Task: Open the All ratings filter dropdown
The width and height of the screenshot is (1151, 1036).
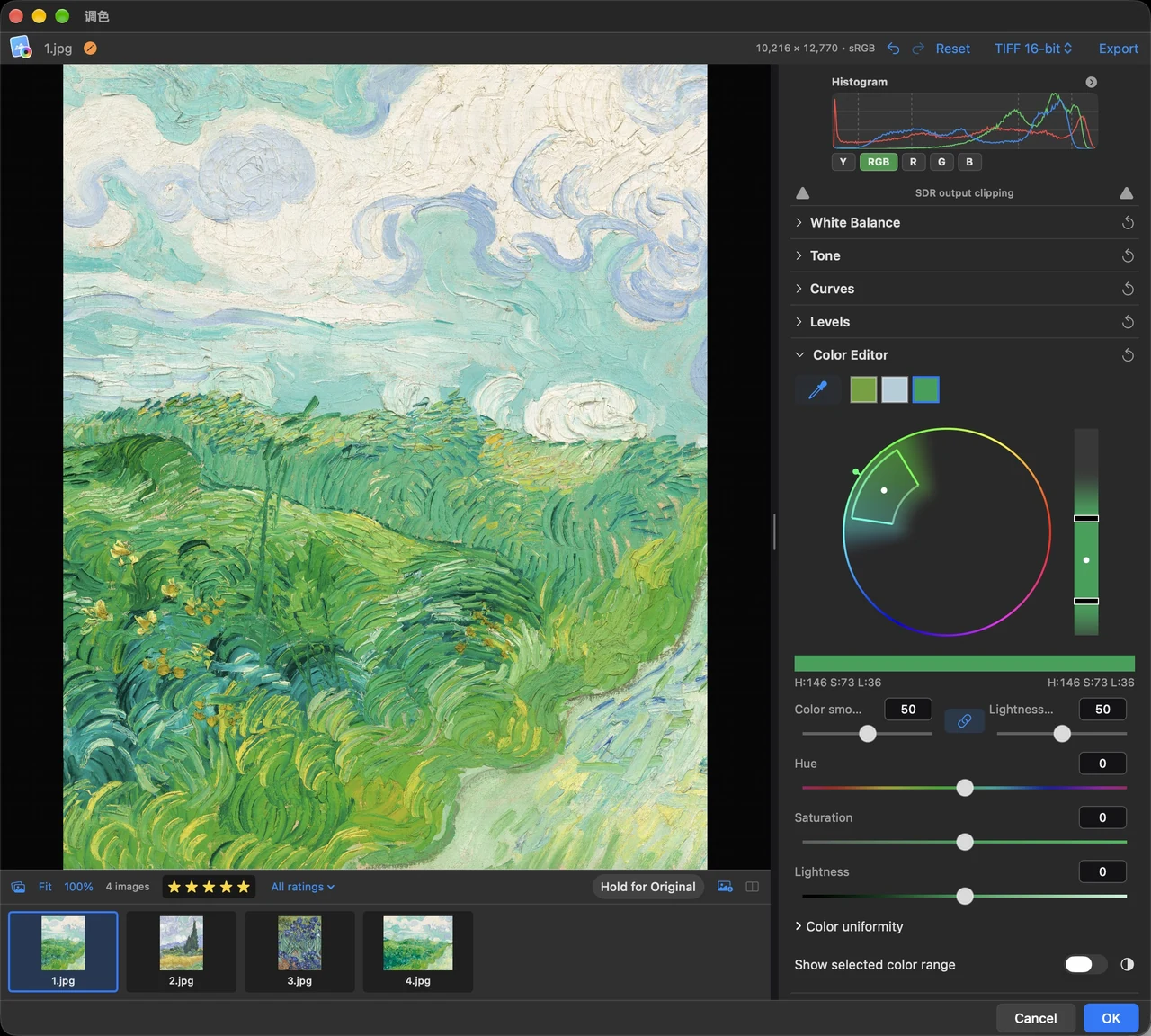Action: (x=303, y=887)
